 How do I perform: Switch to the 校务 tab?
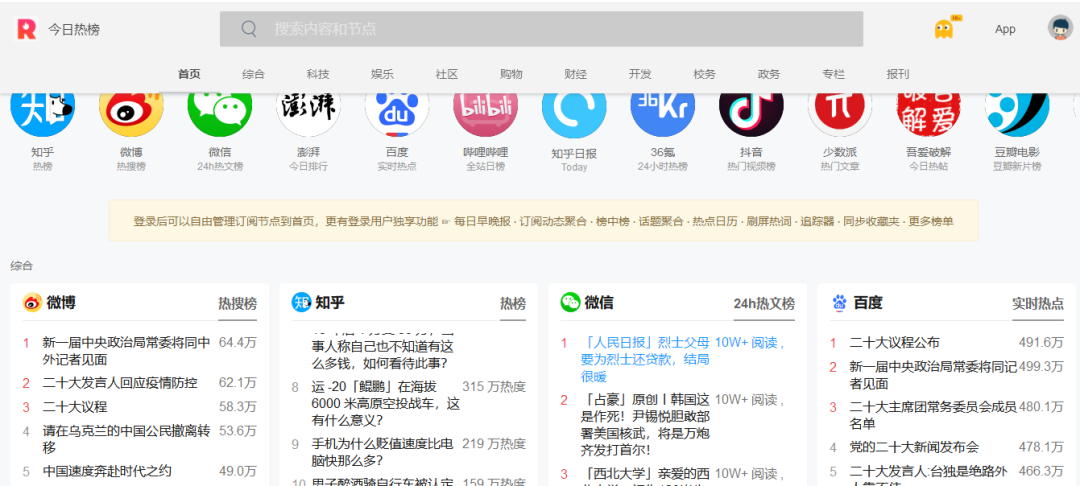[x=705, y=74]
